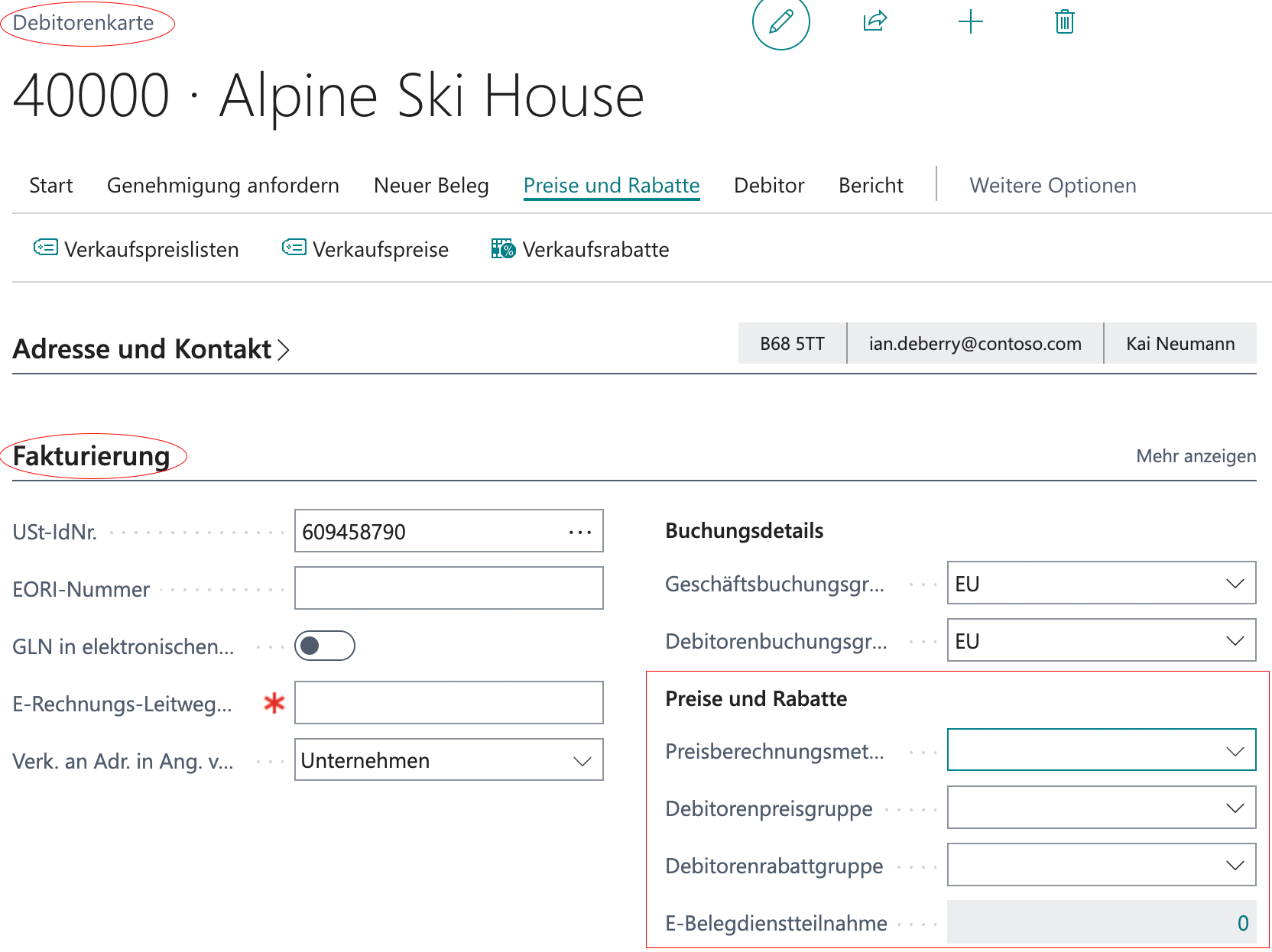
Task: Click the page title 40000 · Alpine Ski House
Action: tap(329, 96)
